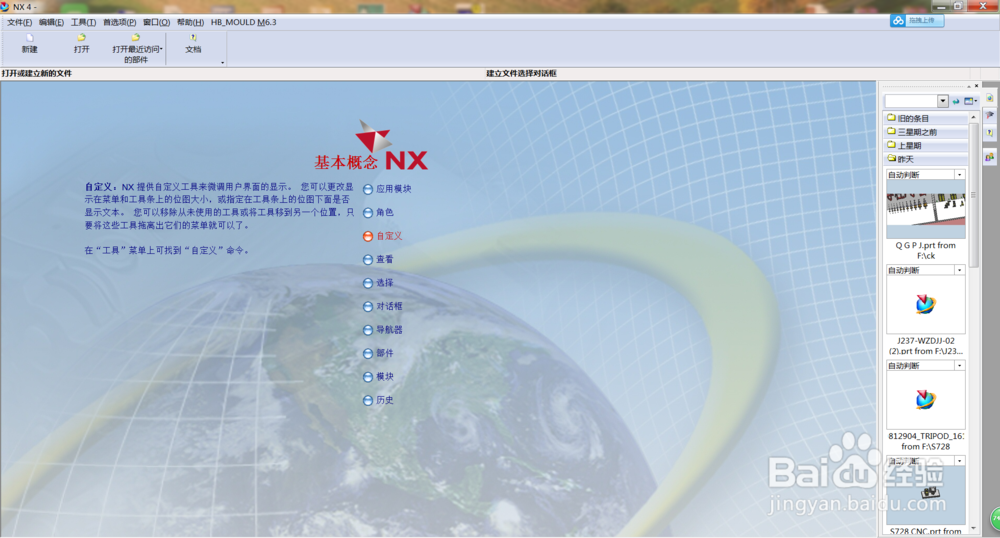The height and width of the screenshot is (538, 1000).
Task: Open the HB_MOULD M6.3 menu
Action: point(244,22)
